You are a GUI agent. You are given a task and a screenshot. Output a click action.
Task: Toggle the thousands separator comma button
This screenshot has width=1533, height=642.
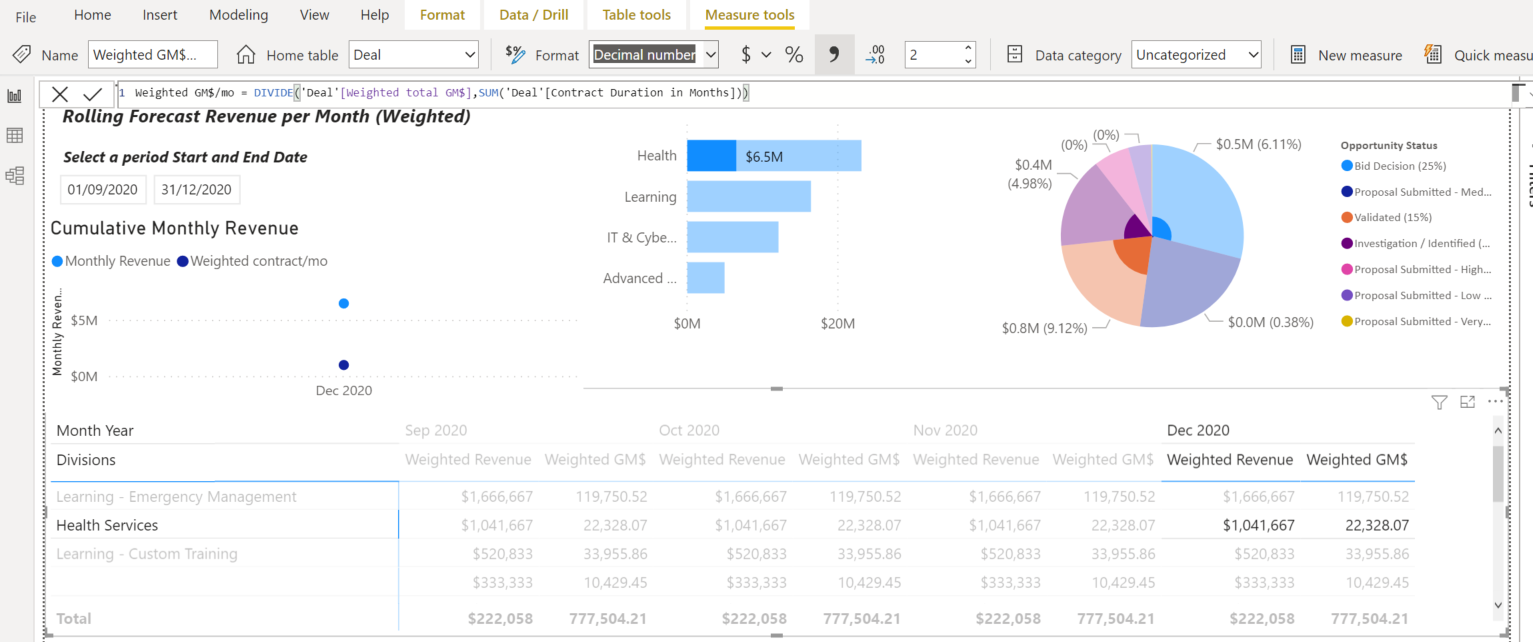[834, 55]
